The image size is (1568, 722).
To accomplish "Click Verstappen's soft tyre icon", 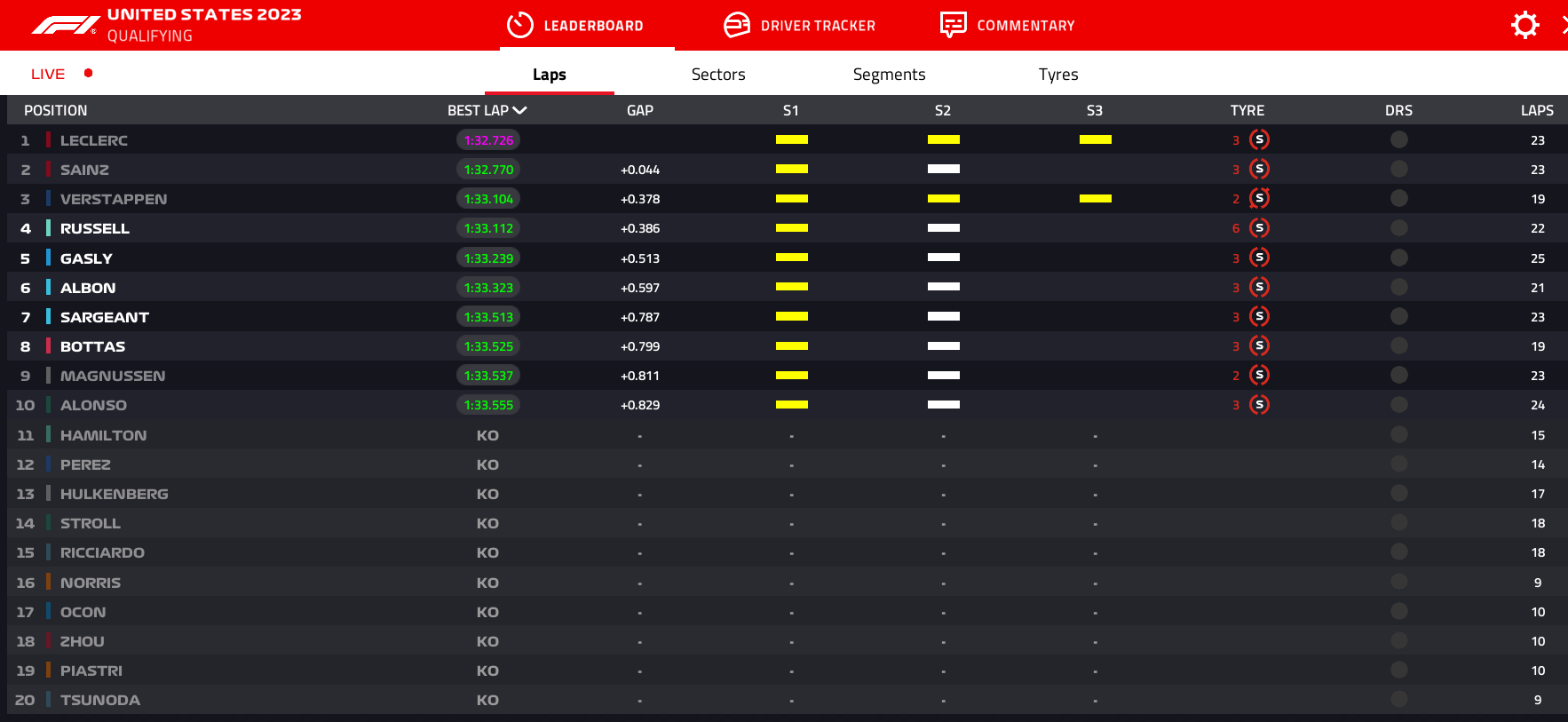I will tap(1259, 198).
